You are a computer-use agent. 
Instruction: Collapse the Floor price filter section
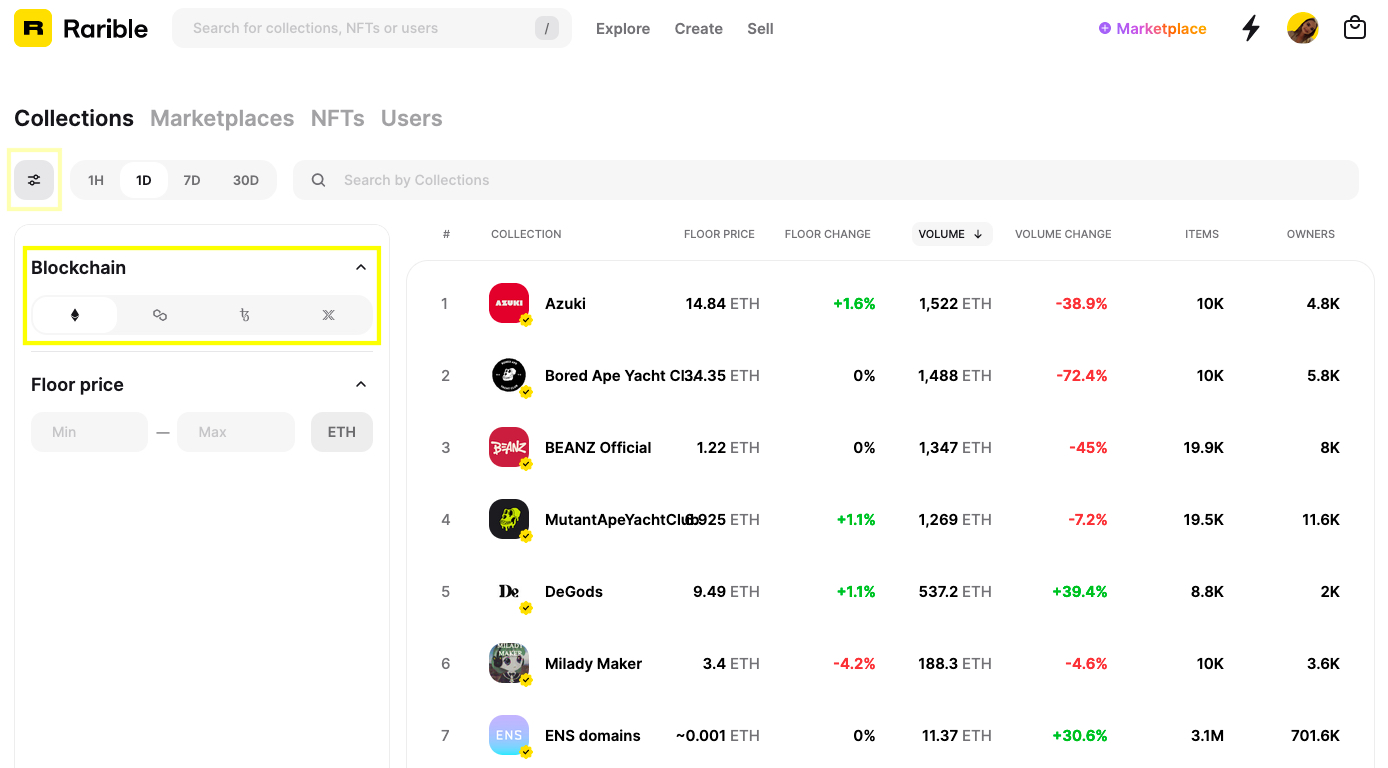click(x=361, y=385)
